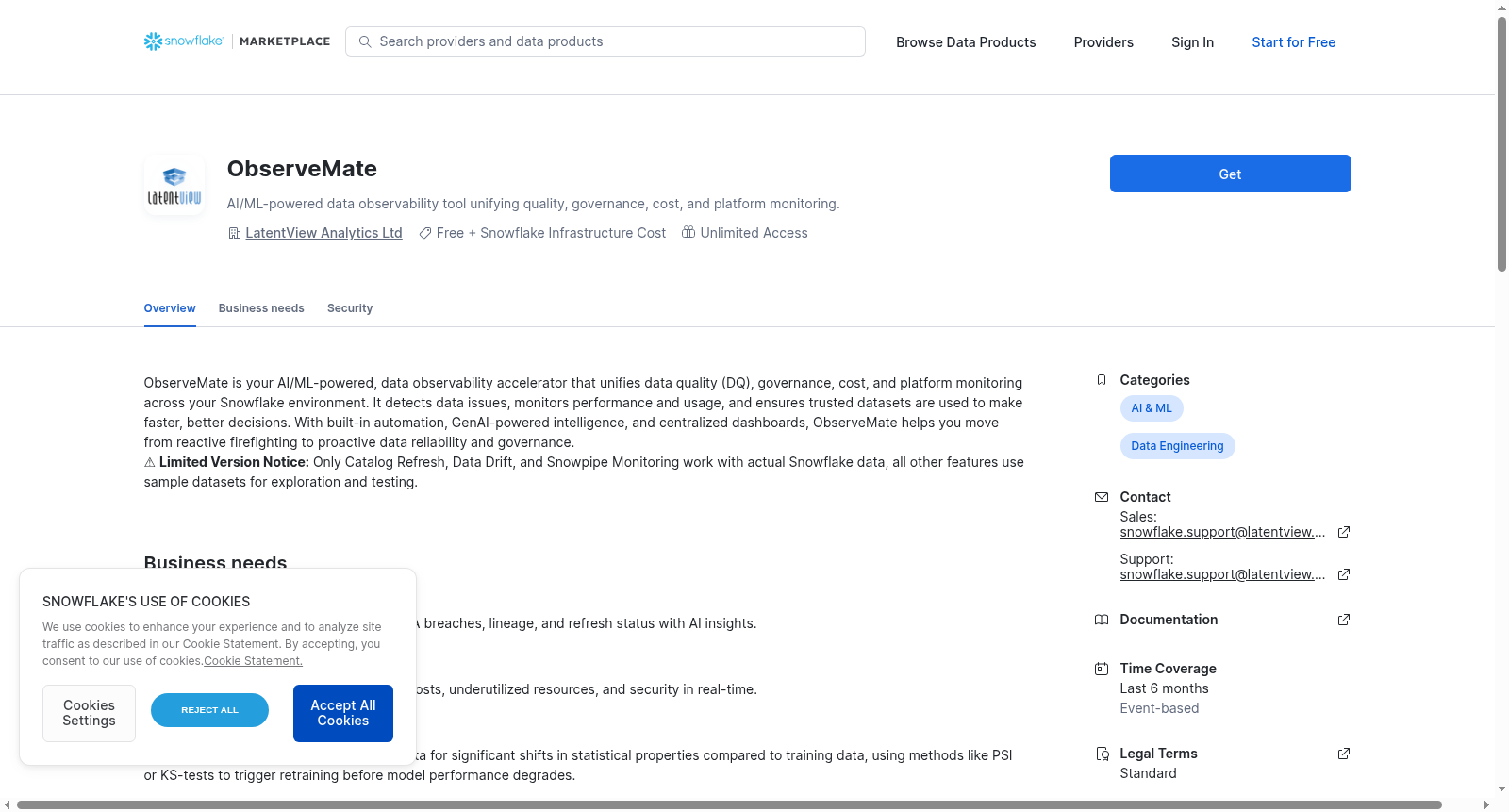Viewport: 1509px width, 812px height.
Task: Click the Legal Terms document icon
Action: (x=1102, y=754)
